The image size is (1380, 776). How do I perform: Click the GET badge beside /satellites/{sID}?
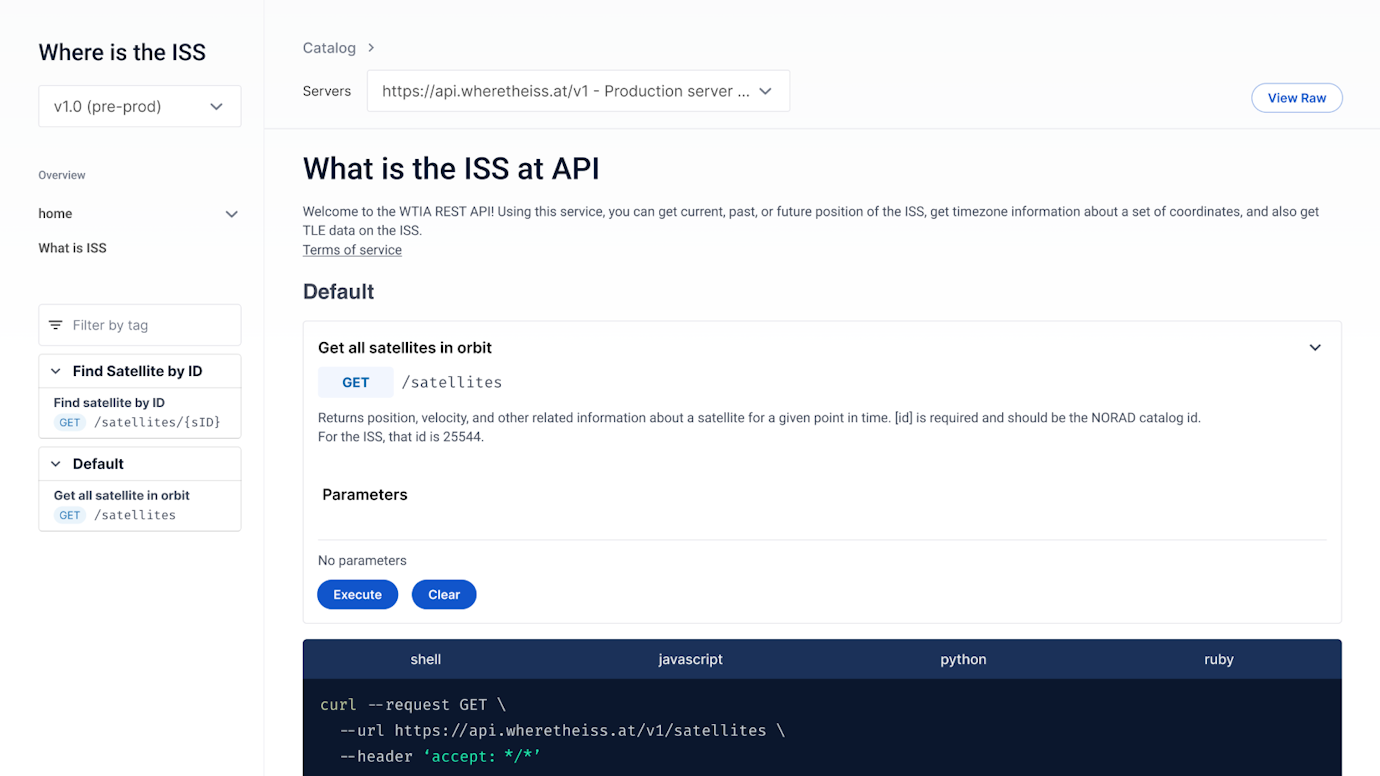(68, 422)
